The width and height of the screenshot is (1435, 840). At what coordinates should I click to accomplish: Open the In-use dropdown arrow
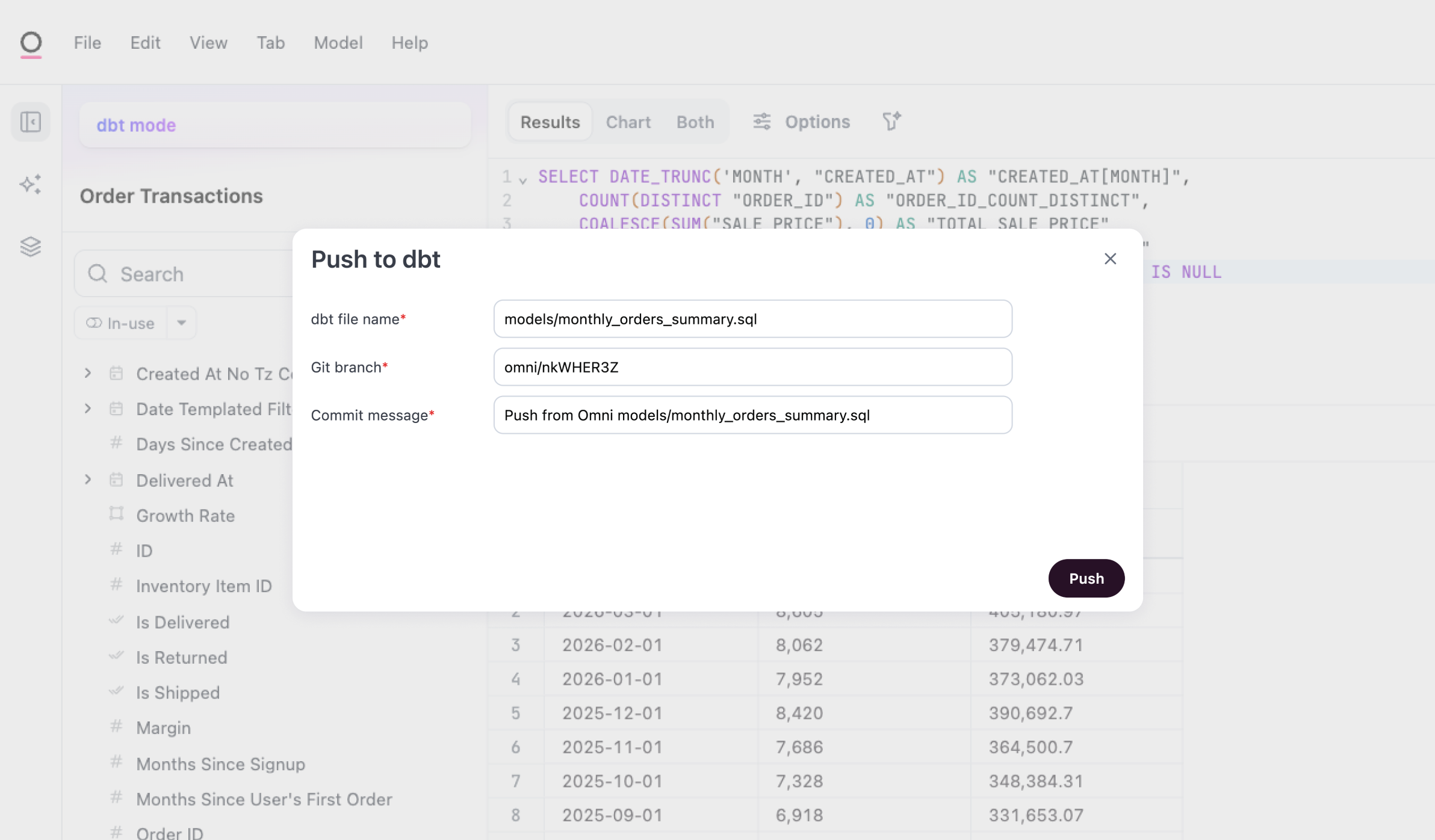tap(181, 323)
